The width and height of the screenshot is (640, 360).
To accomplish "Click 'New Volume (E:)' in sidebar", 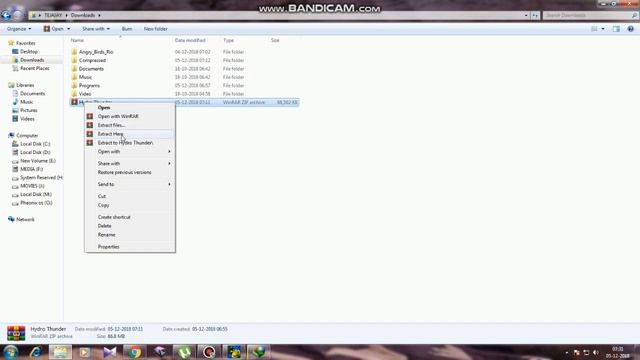I will click(x=38, y=161).
